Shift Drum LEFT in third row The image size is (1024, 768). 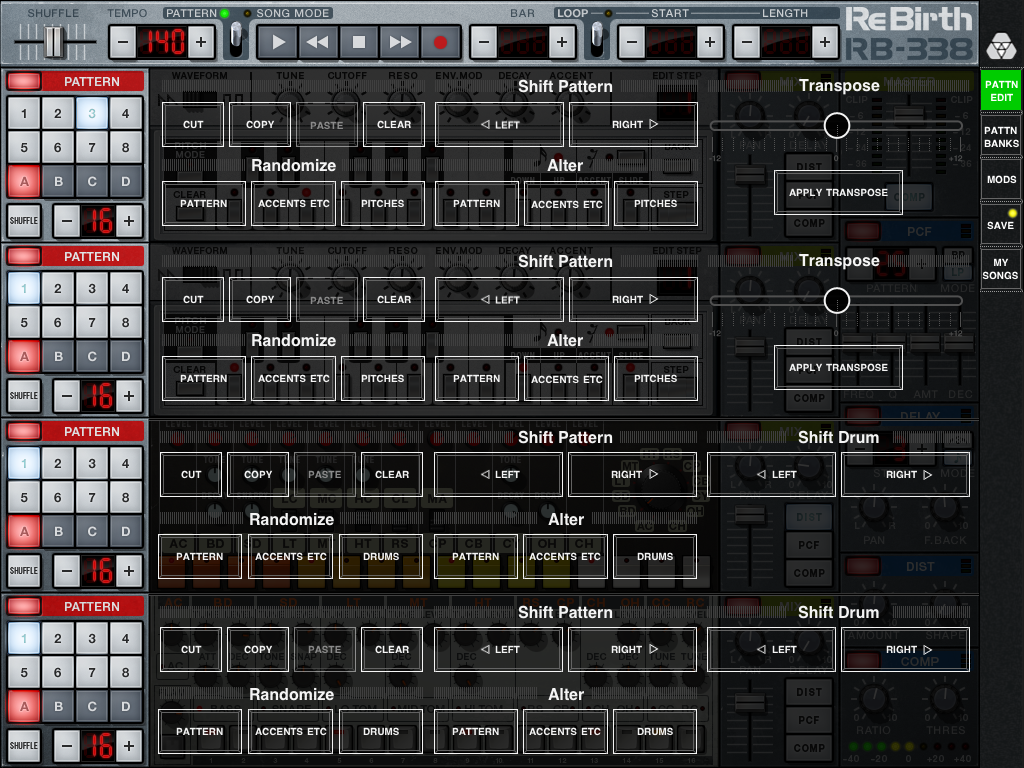pyautogui.click(x=771, y=475)
